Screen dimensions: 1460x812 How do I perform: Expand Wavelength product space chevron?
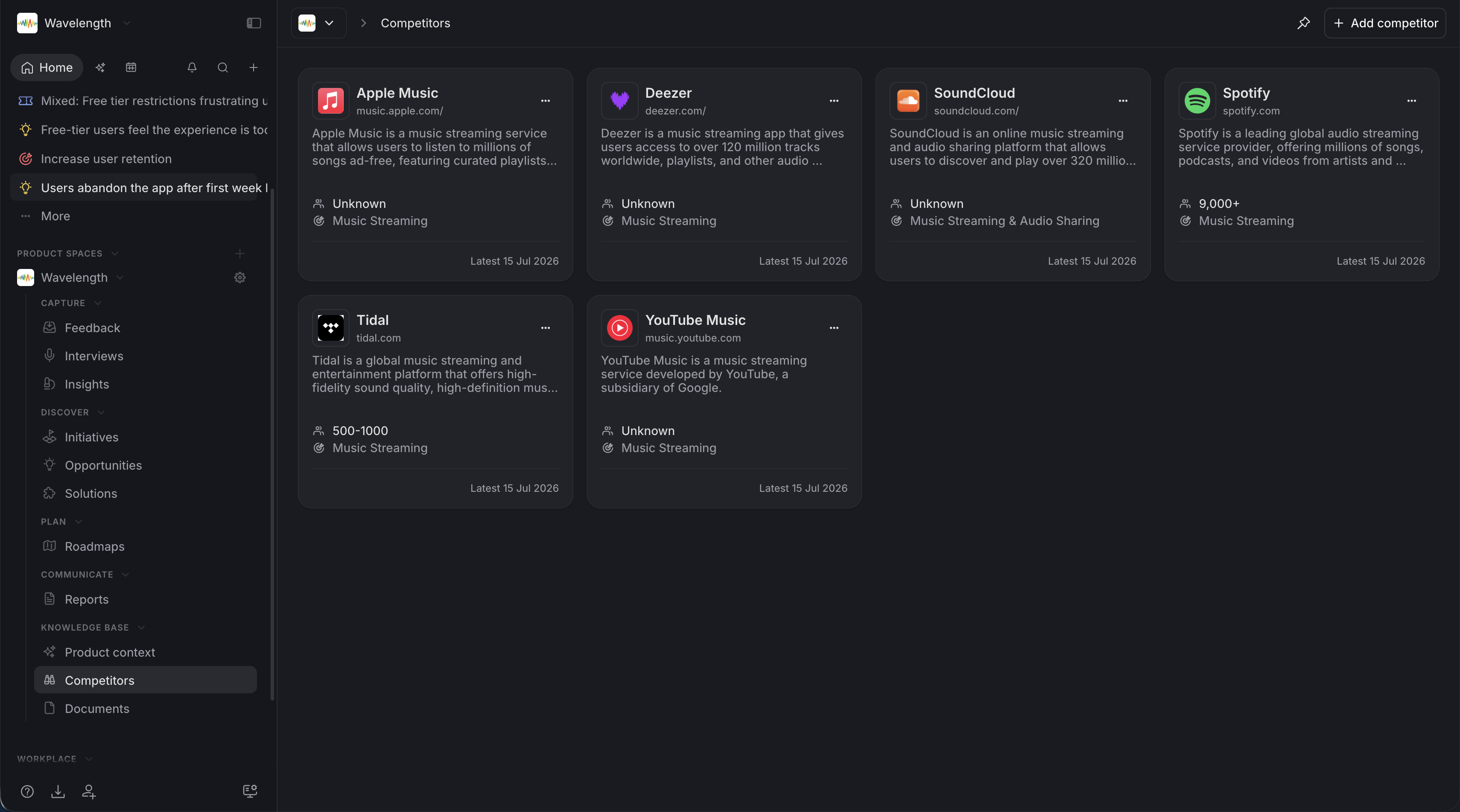click(120, 277)
